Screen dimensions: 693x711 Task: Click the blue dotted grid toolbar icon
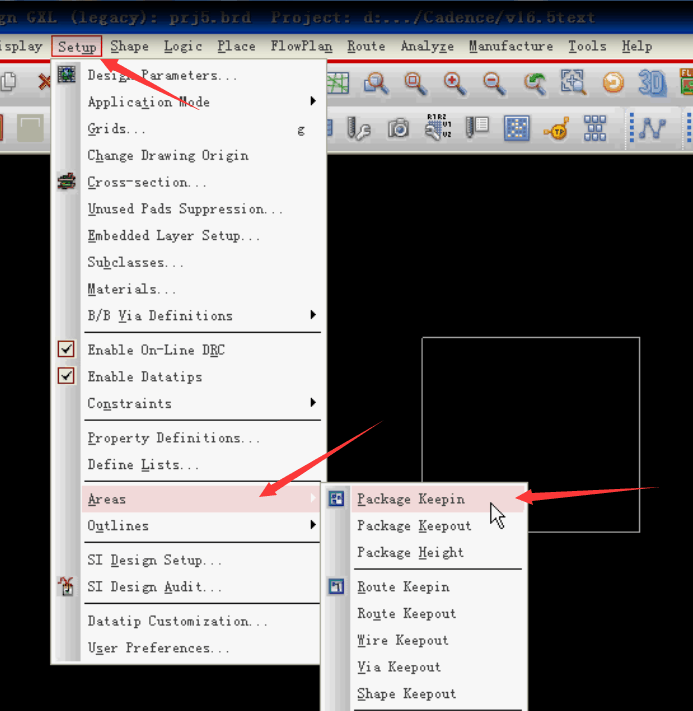[517, 128]
